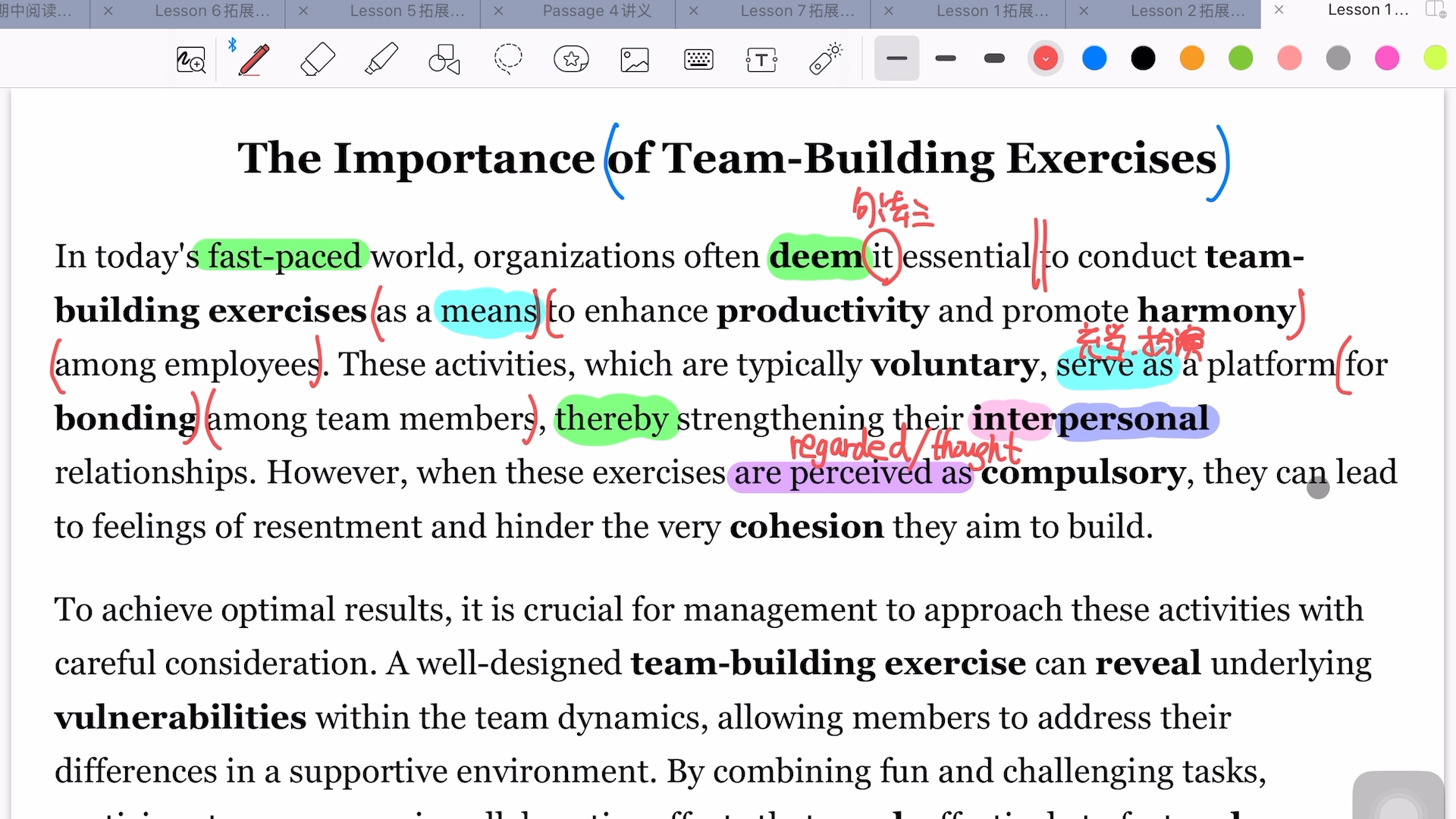Click the highlighted word "thereby"
The height and width of the screenshot is (819, 1456).
pyautogui.click(x=611, y=419)
